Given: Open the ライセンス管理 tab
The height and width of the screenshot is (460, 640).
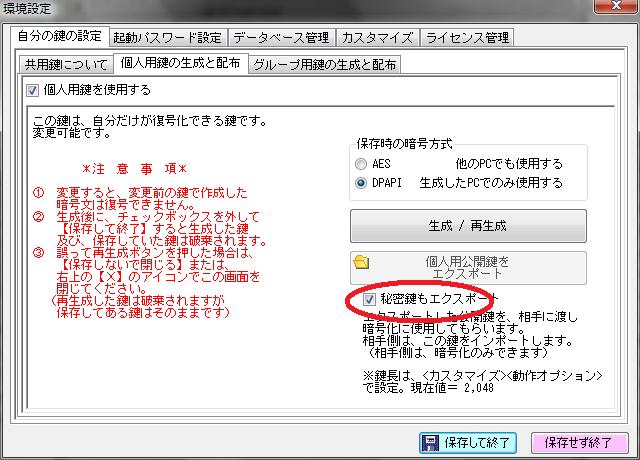Looking at the screenshot, I should pos(467,38).
